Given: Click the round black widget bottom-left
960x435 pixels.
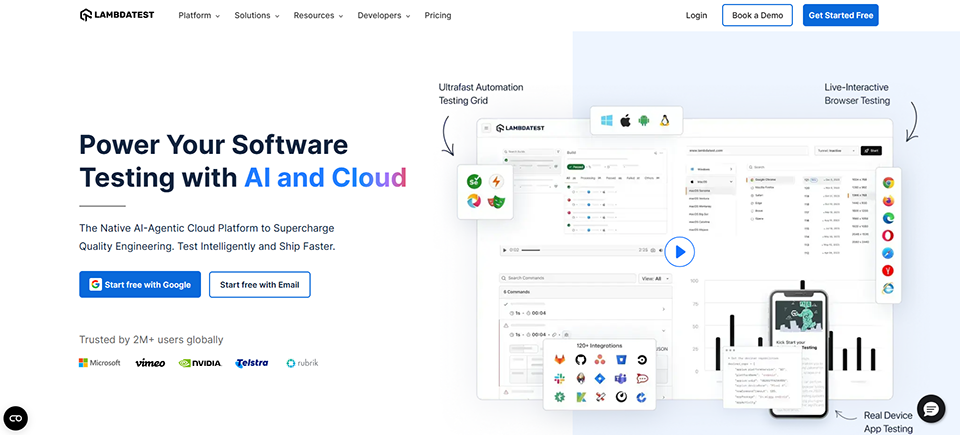Looking at the screenshot, I should click(x=16, y=418).
